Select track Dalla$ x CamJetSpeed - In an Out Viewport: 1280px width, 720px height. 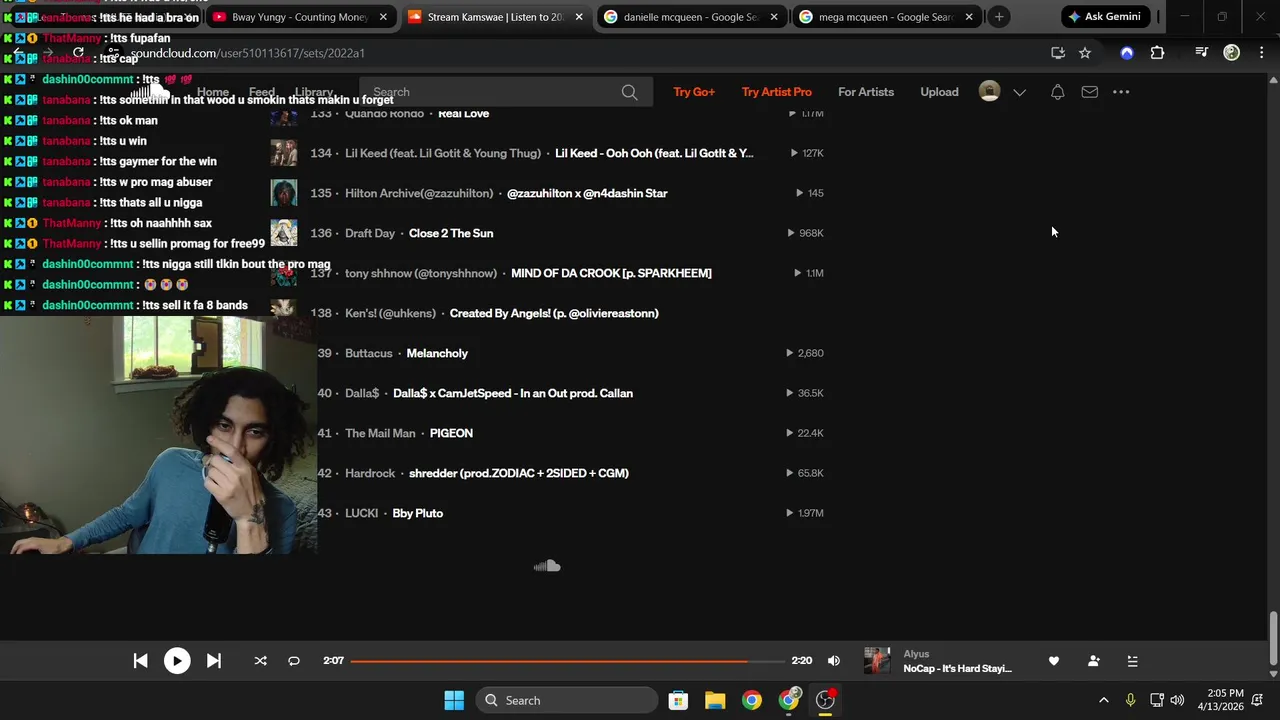[513, 393]
